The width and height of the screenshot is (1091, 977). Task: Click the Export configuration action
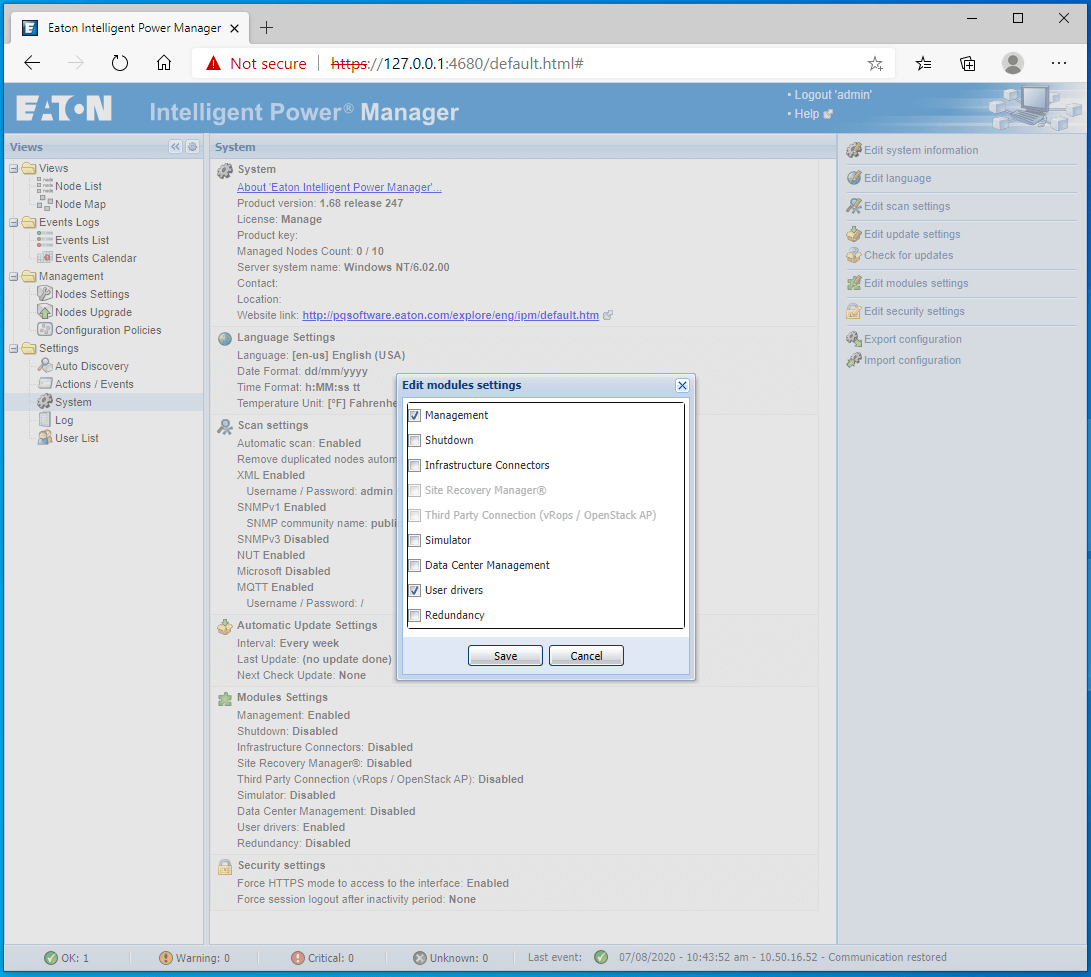[911, 338]
